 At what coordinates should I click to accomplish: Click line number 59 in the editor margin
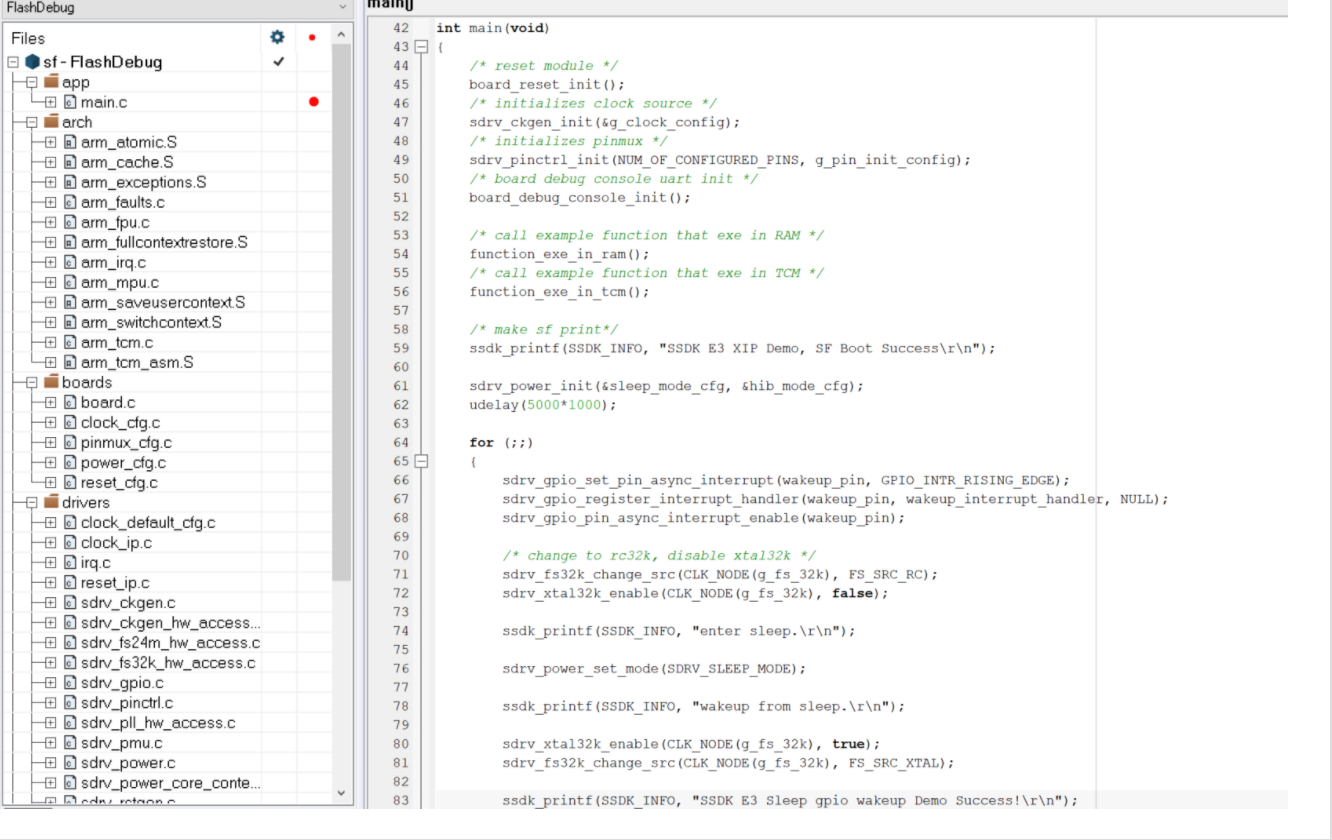point(400,348)
